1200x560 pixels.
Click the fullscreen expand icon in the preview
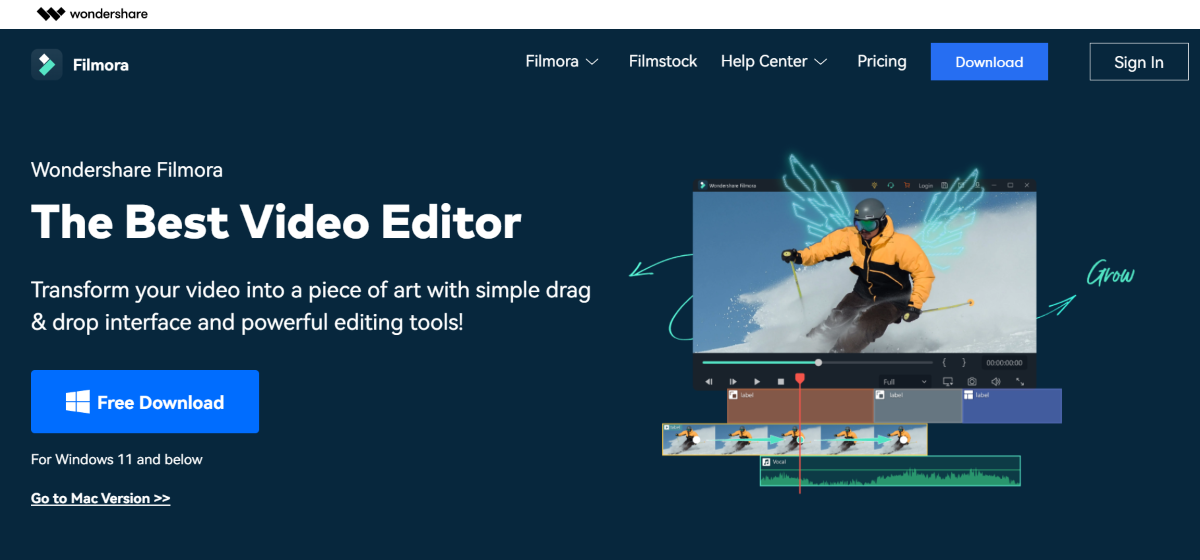coord(1020,381)
